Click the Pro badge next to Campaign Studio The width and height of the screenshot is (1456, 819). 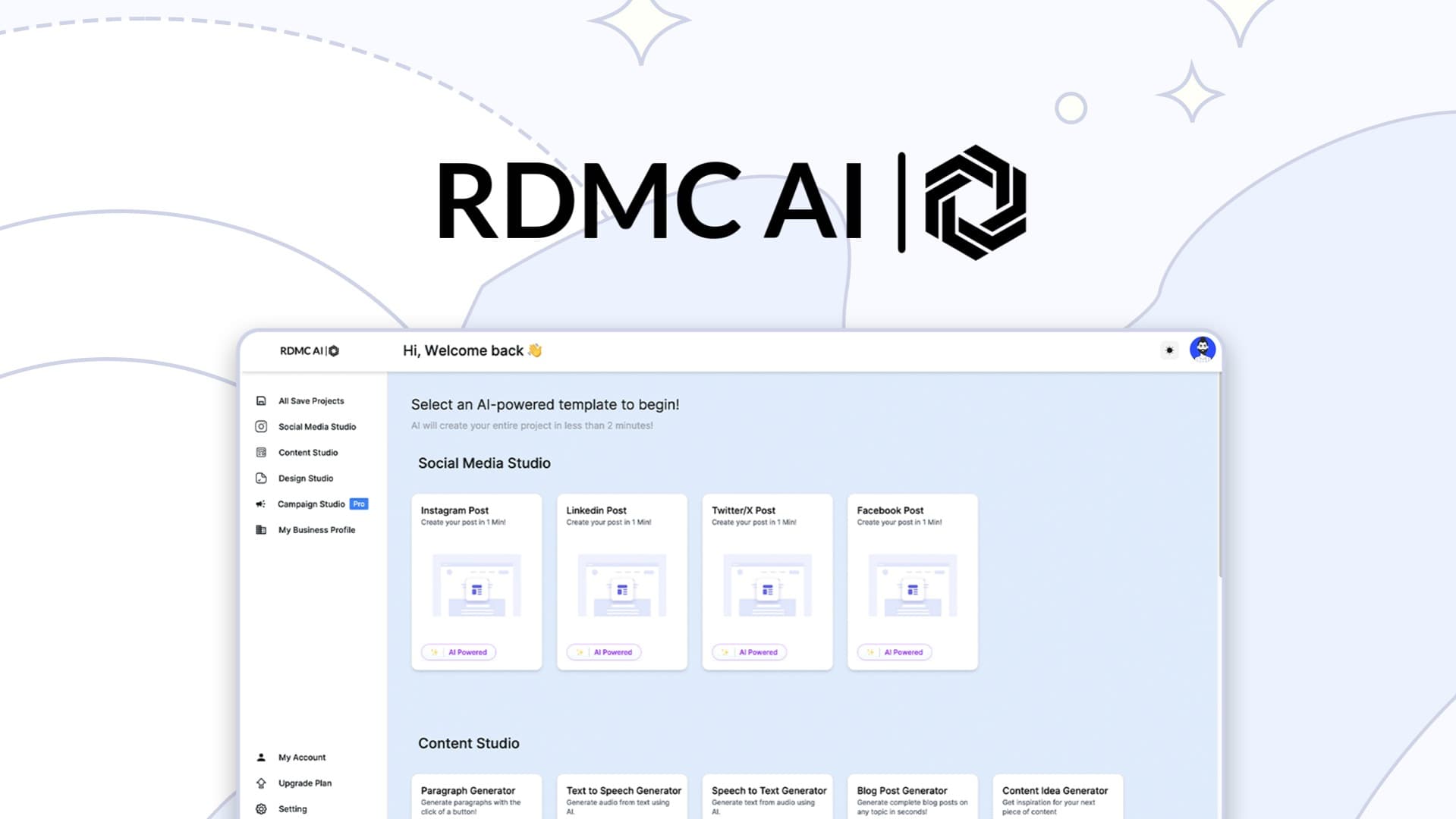pos(358,504)
